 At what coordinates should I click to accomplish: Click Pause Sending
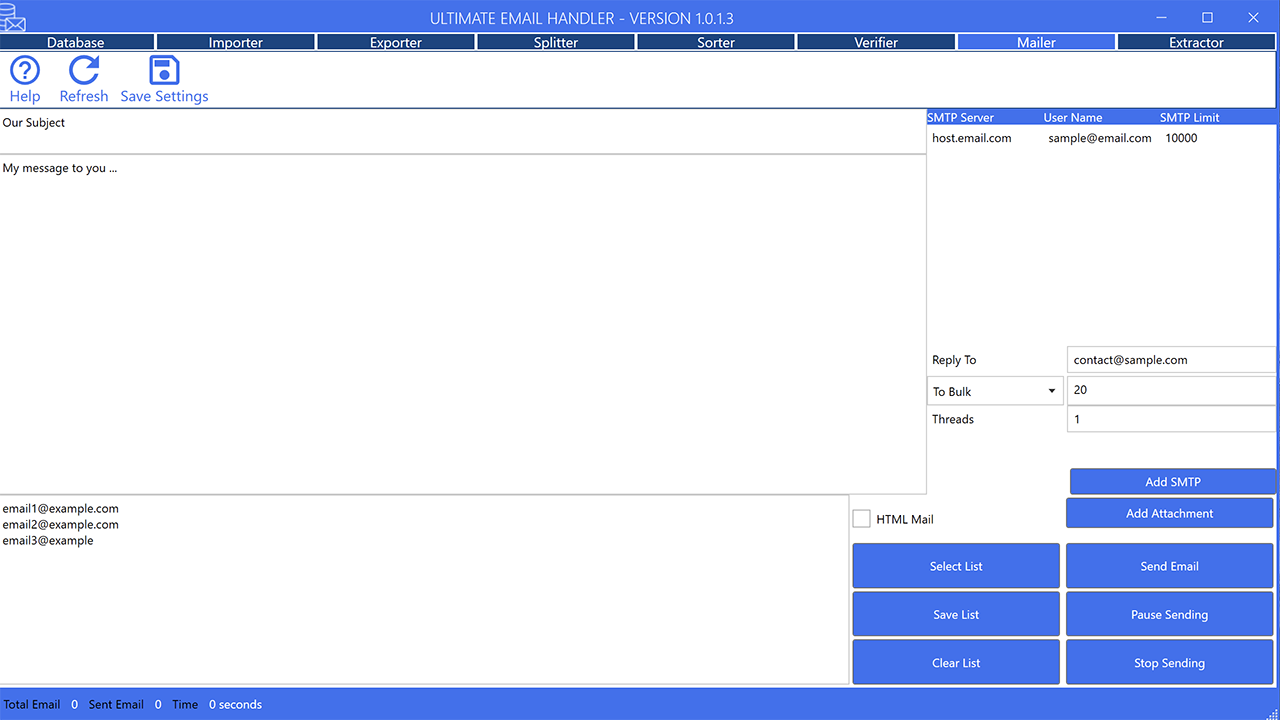click(x=1169, y=614)
